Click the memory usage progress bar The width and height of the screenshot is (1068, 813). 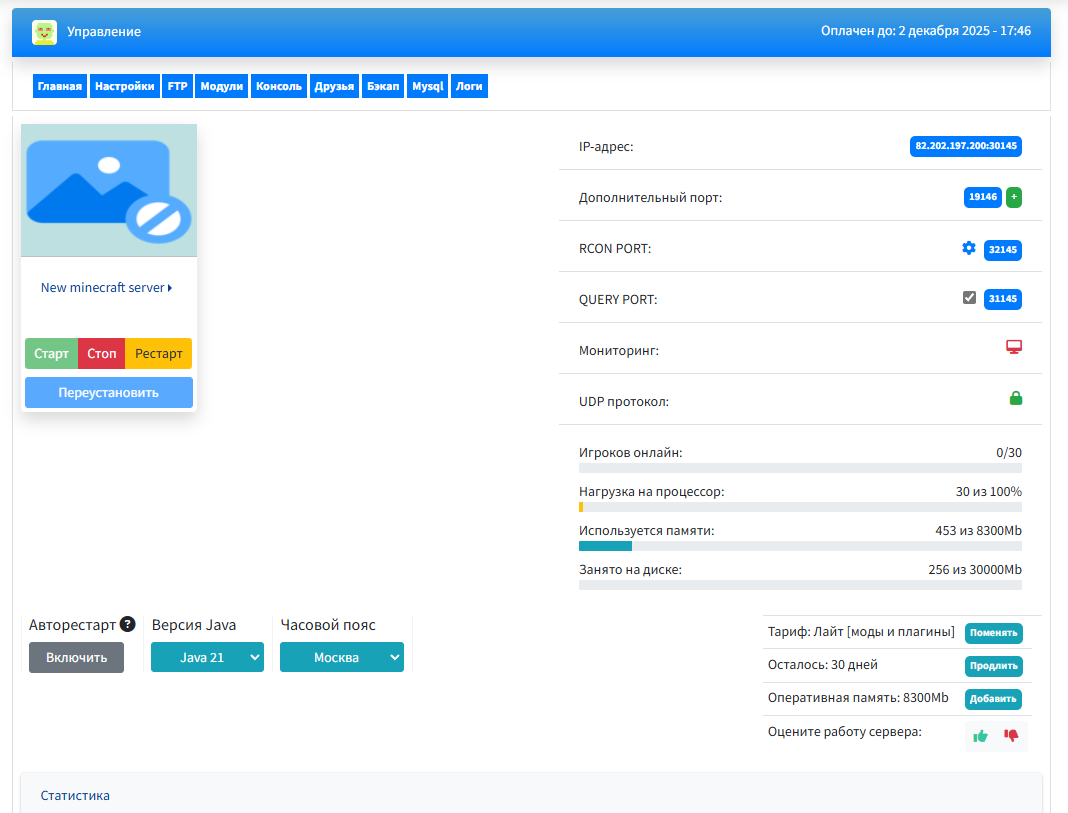pos(799,546)
